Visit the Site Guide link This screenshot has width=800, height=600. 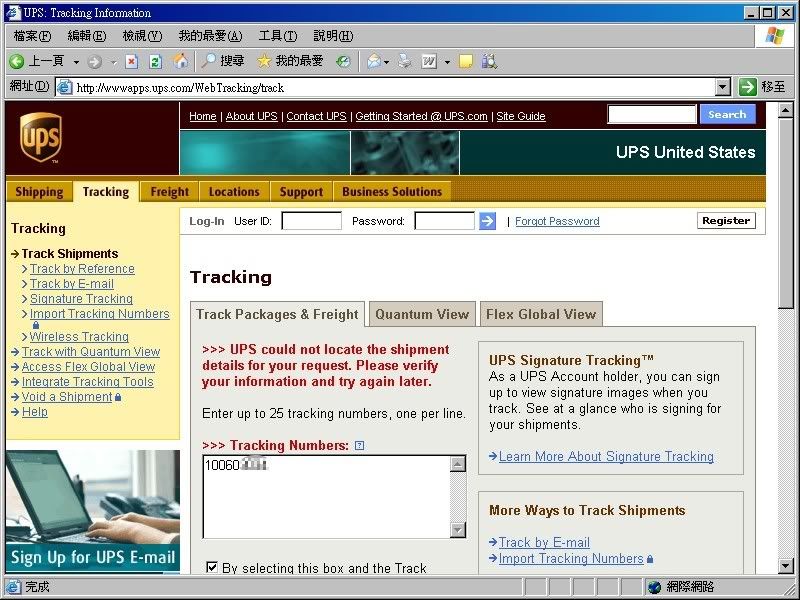coord(521,116)
